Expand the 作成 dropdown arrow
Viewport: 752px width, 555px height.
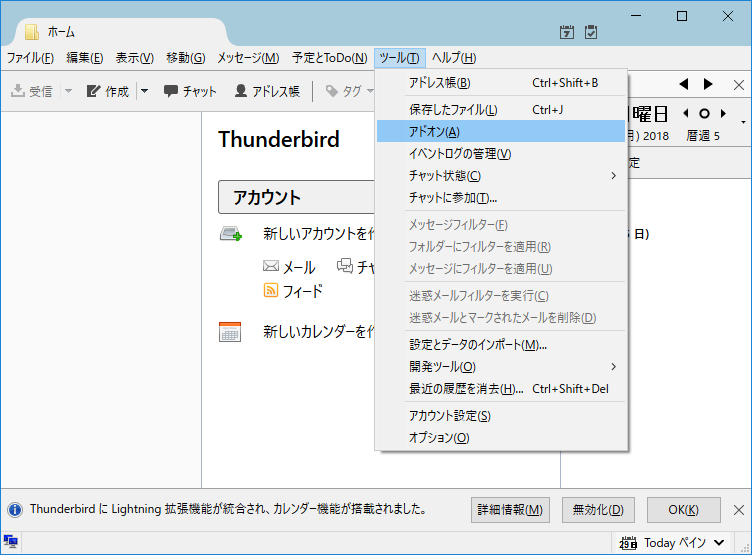144,91
